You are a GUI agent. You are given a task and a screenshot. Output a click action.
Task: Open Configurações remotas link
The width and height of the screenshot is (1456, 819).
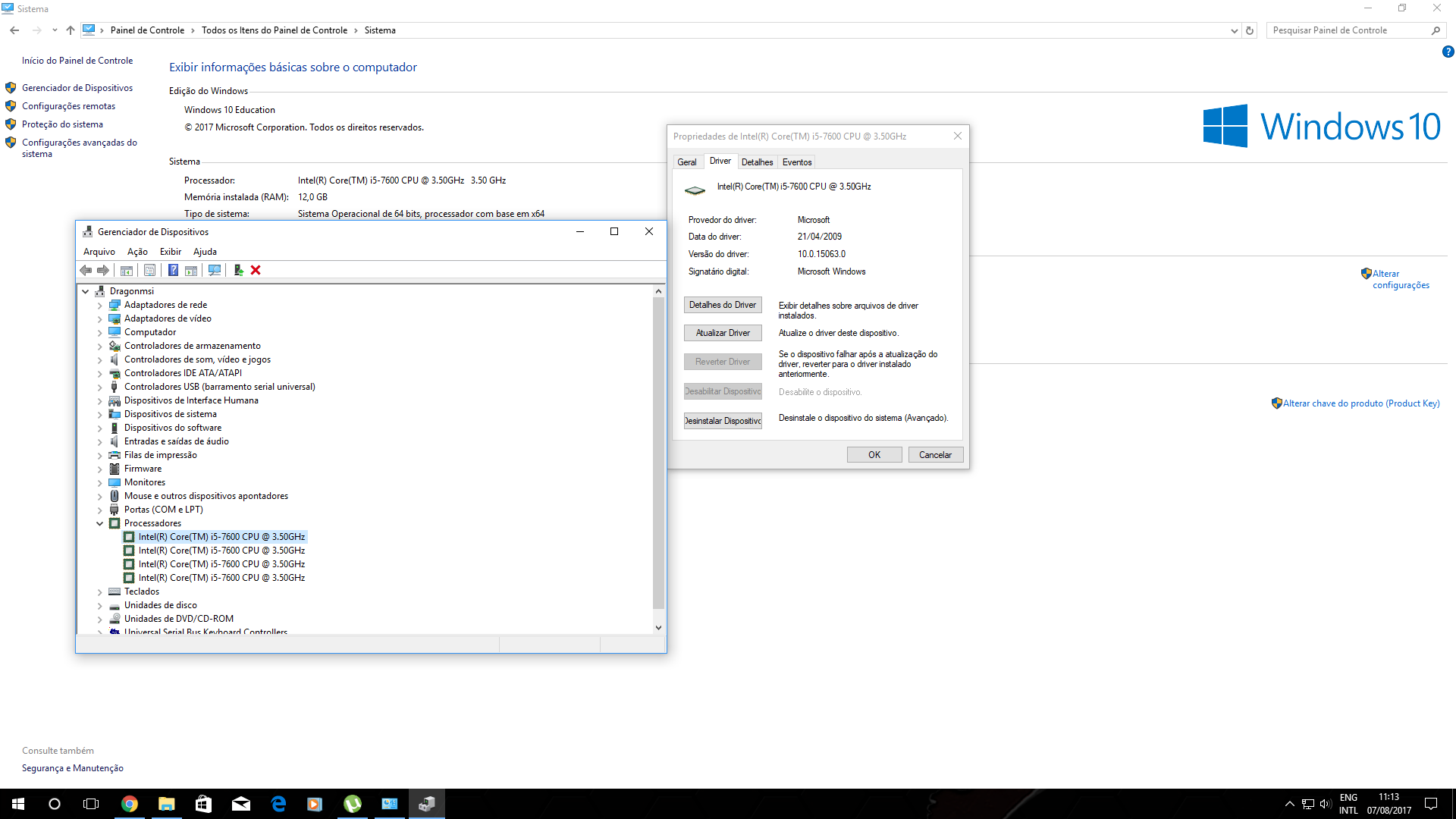(68, 106)
